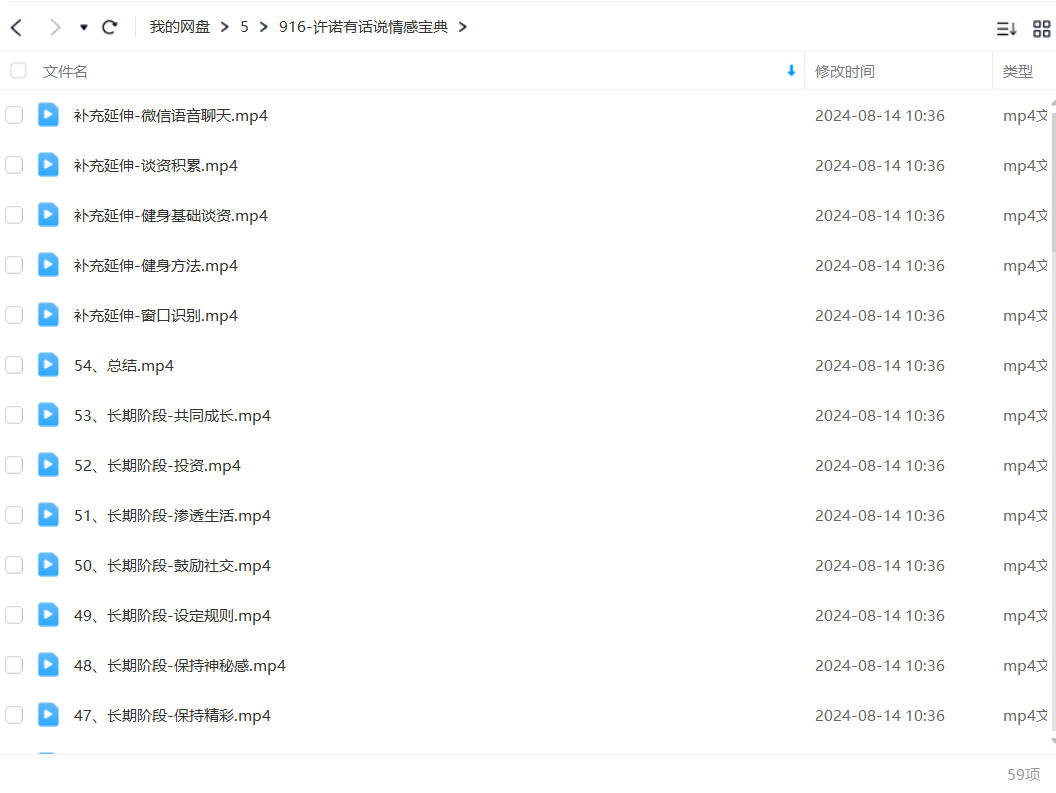Click video icon of 53、长期阶段-共同成长.mp4
The image size is (1056, 793).
tap(48, 415)
